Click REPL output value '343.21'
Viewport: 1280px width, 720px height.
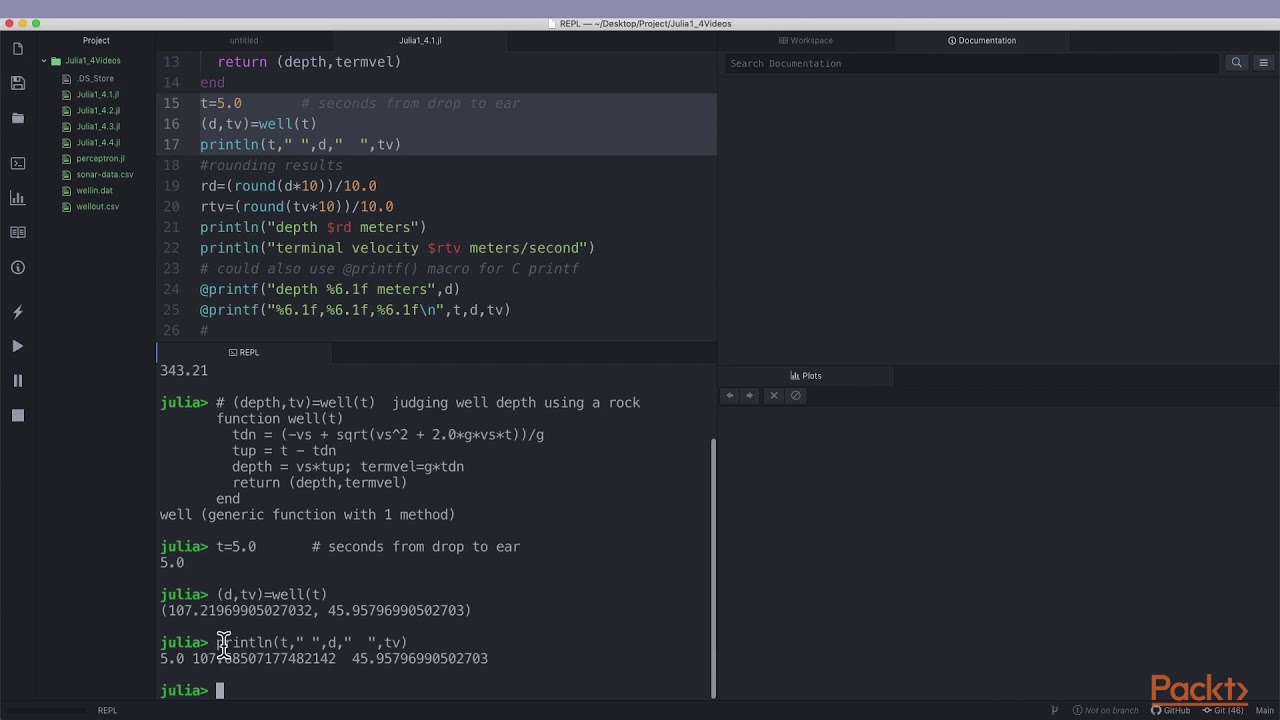click(x=184, y=370)
